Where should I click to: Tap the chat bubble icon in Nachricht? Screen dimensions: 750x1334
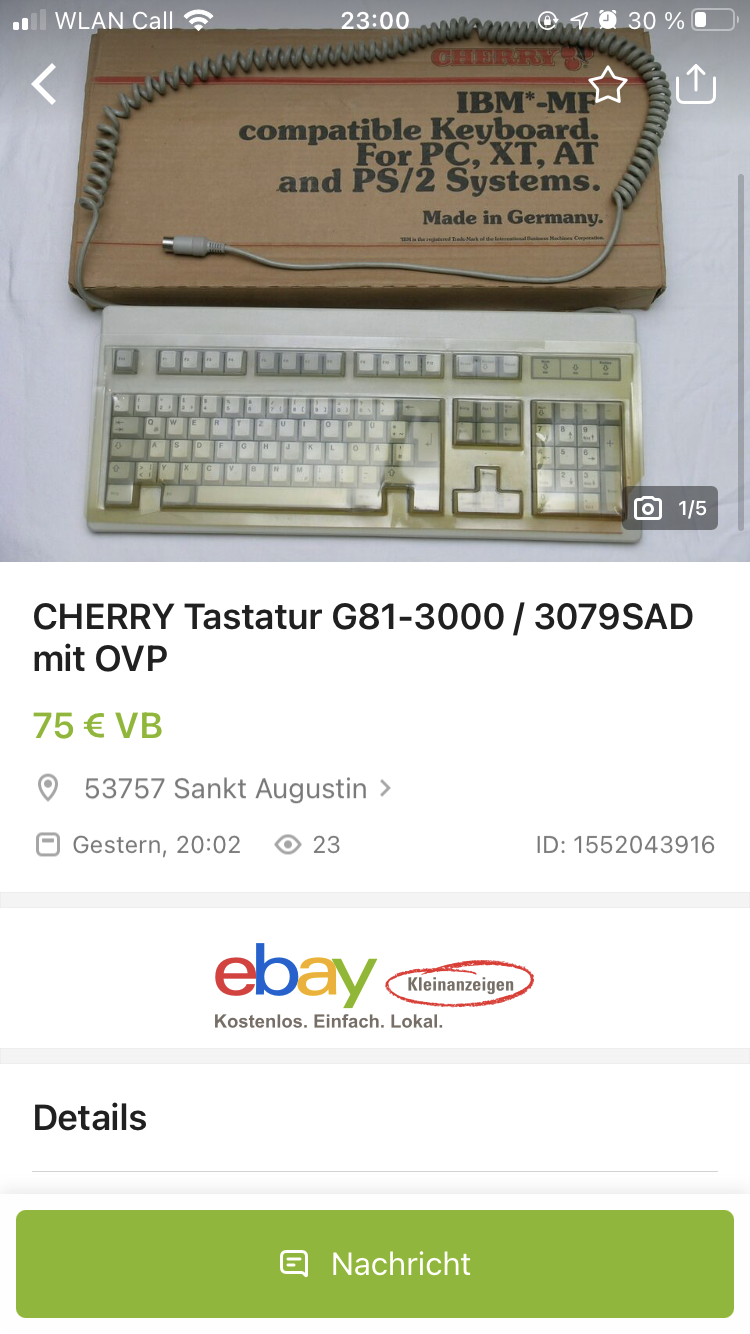294,1264
